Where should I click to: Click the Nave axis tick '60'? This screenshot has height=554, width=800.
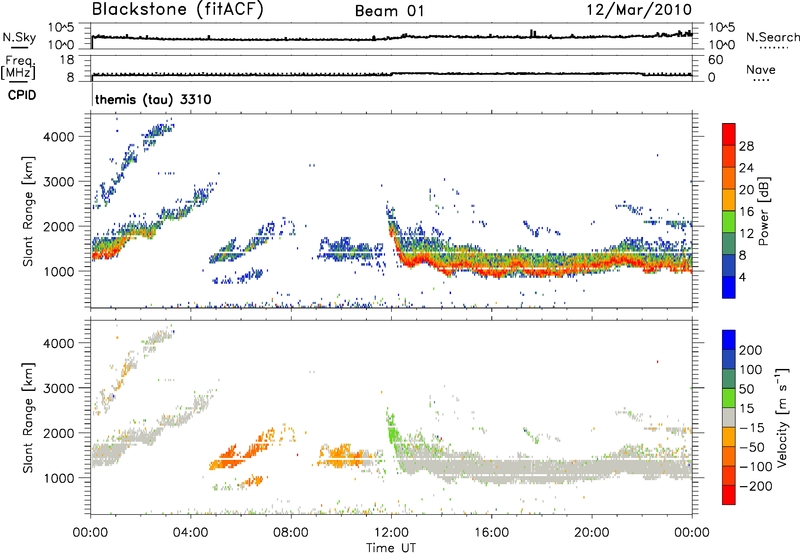[715, 60]
